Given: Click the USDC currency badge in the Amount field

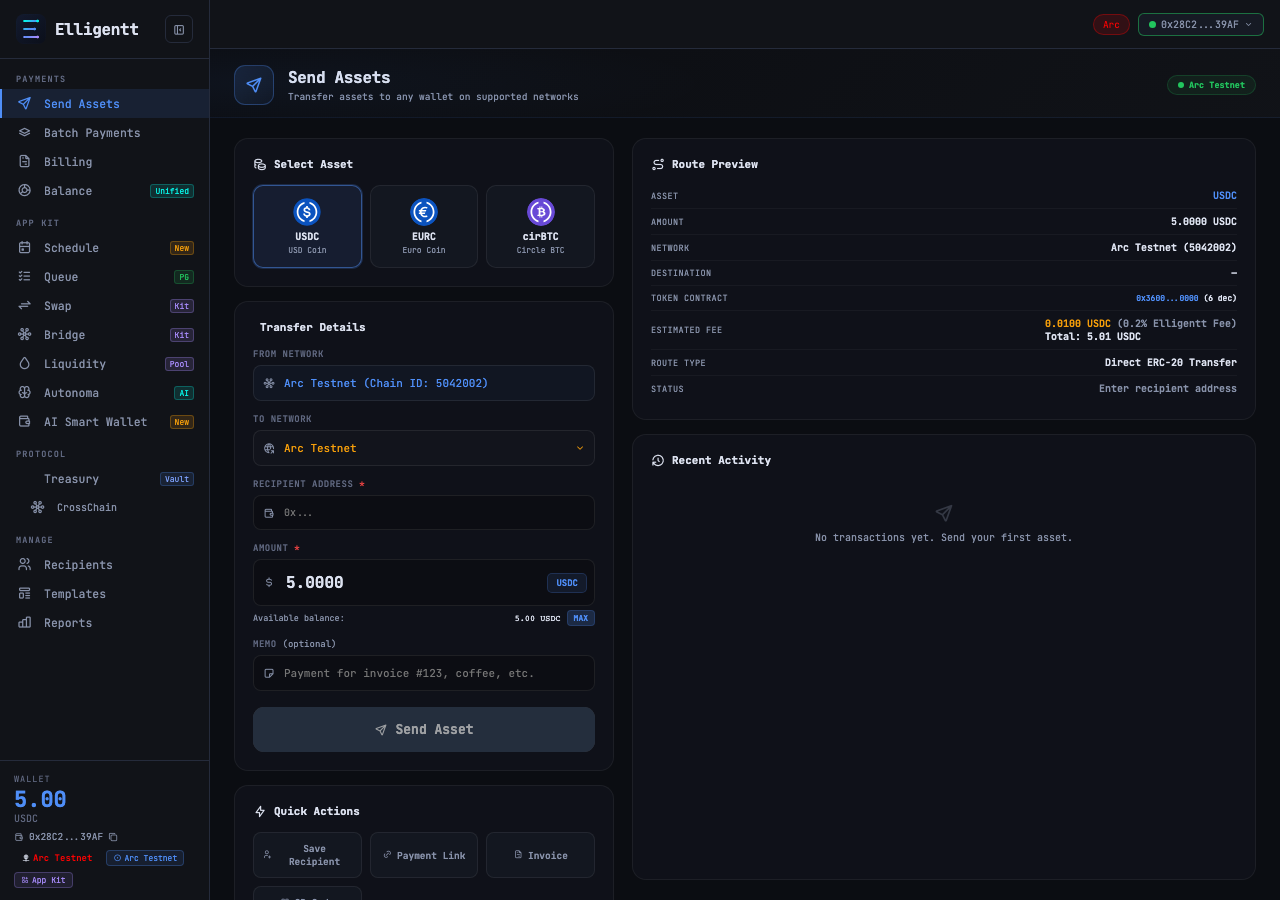Looking at the screenshot, I should 567,583.
